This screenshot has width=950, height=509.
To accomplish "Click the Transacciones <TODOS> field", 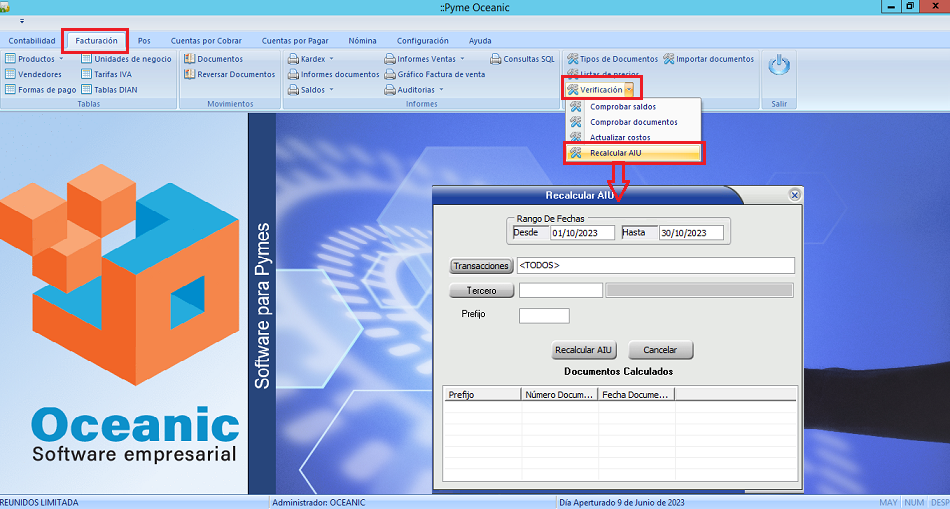I will [x=655, y=265].
